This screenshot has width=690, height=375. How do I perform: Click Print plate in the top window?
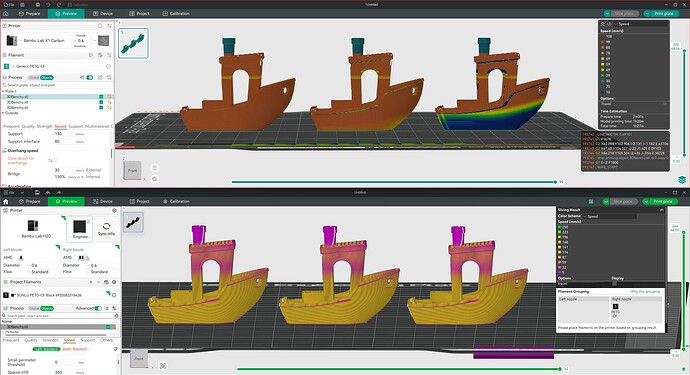[664, 14]
